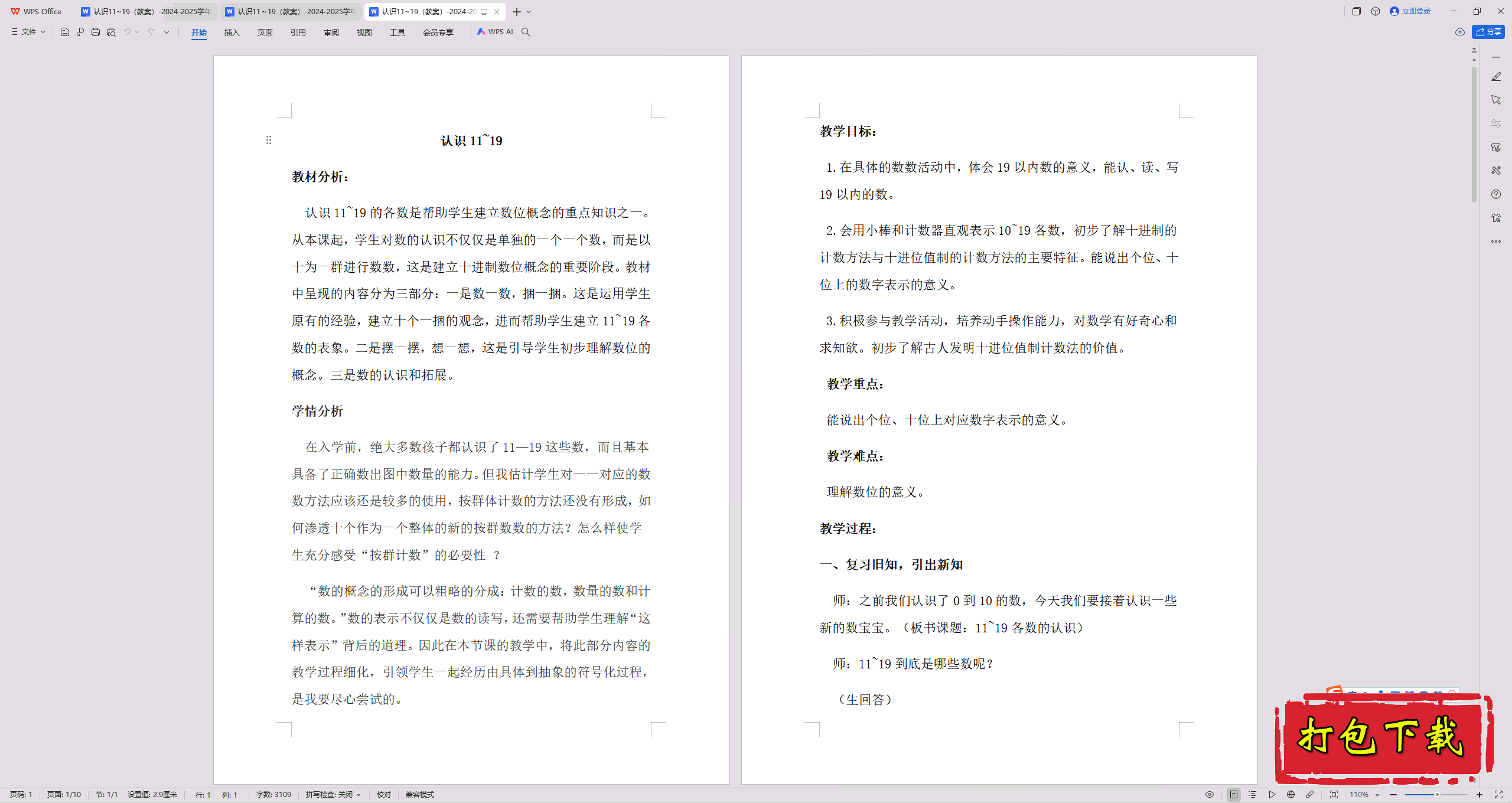
Task: Click the 分享 share button
Action: (1488, 32)
